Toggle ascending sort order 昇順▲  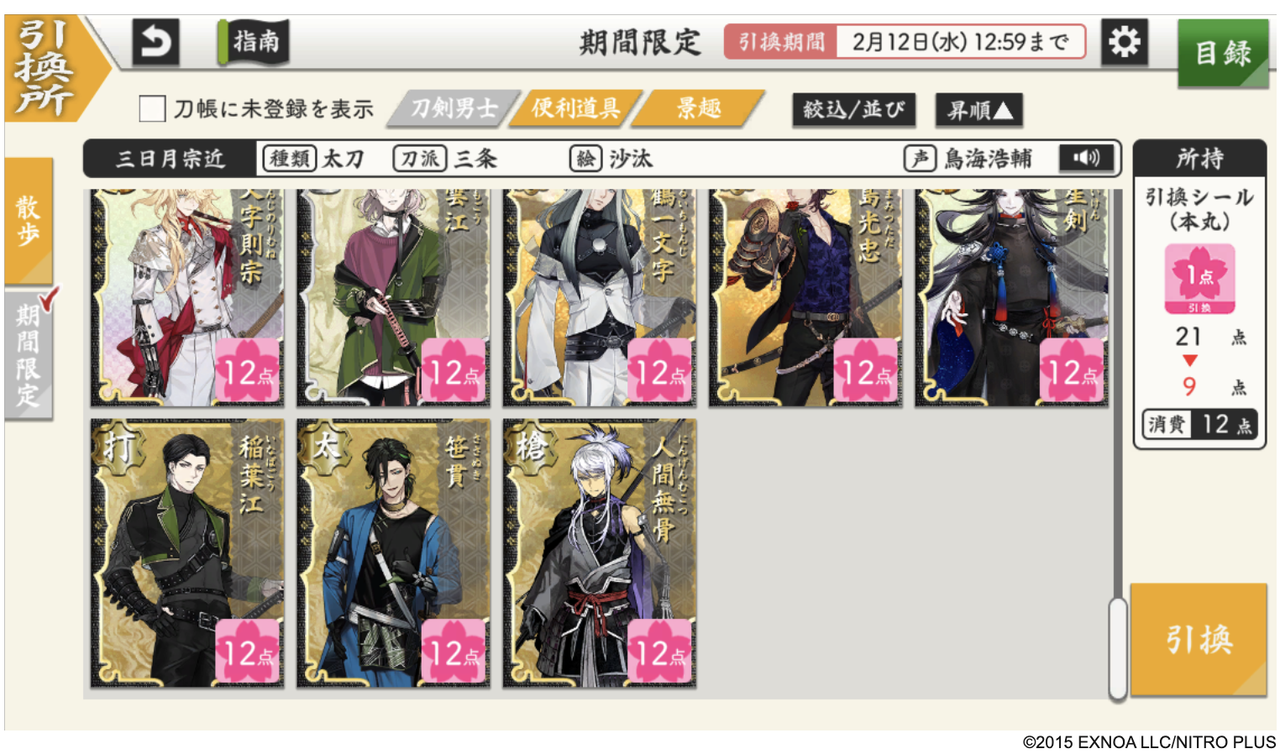pyautogui.click(x=979, y=110)
